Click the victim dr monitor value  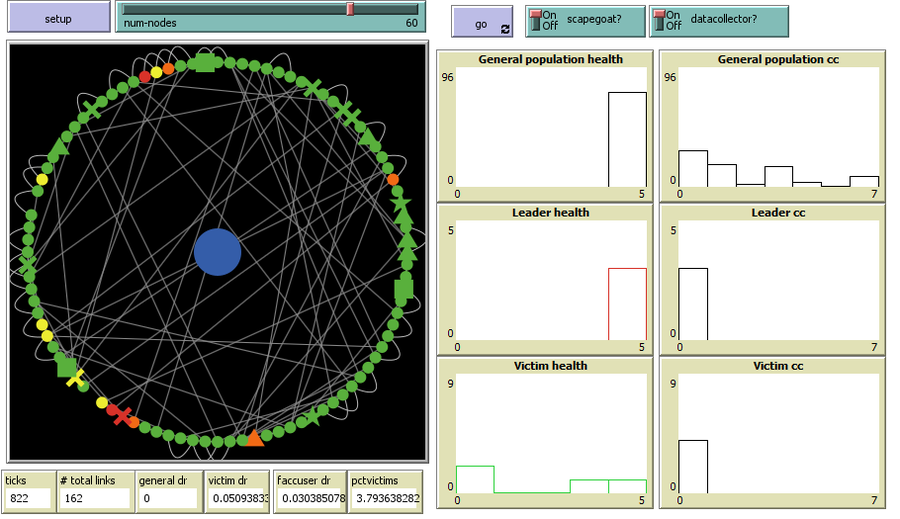pyautogui.click(x=238, y=498)
